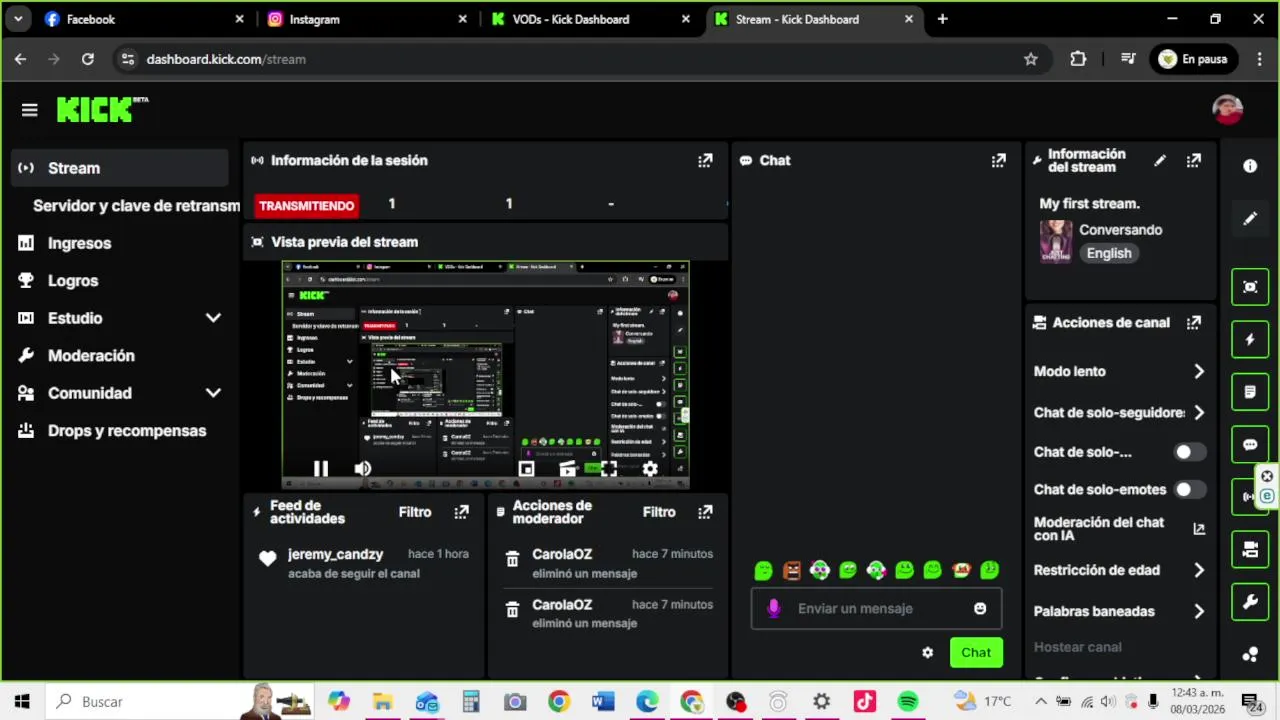Open the emoji picker in chat input
The width and height of the screenshot is (1280, 720).
980,608
